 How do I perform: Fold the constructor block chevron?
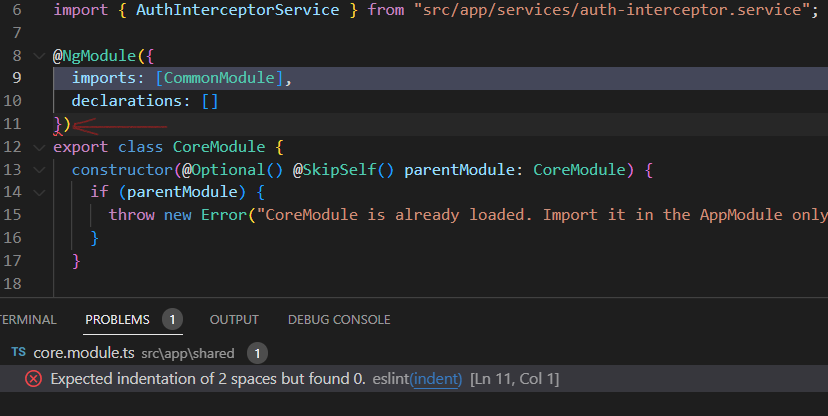[38, 170]
